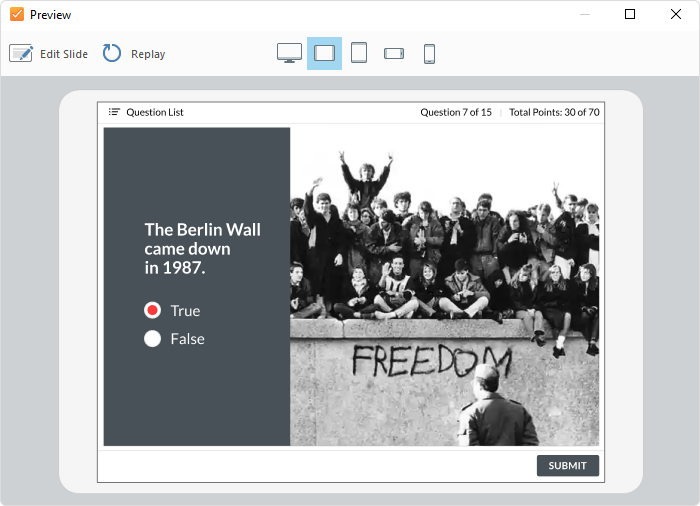This screenshot has width=700, height=506.
Task: Select the tablet portrait preview mode
Action: pyautogui.click(x=359, y=53)
